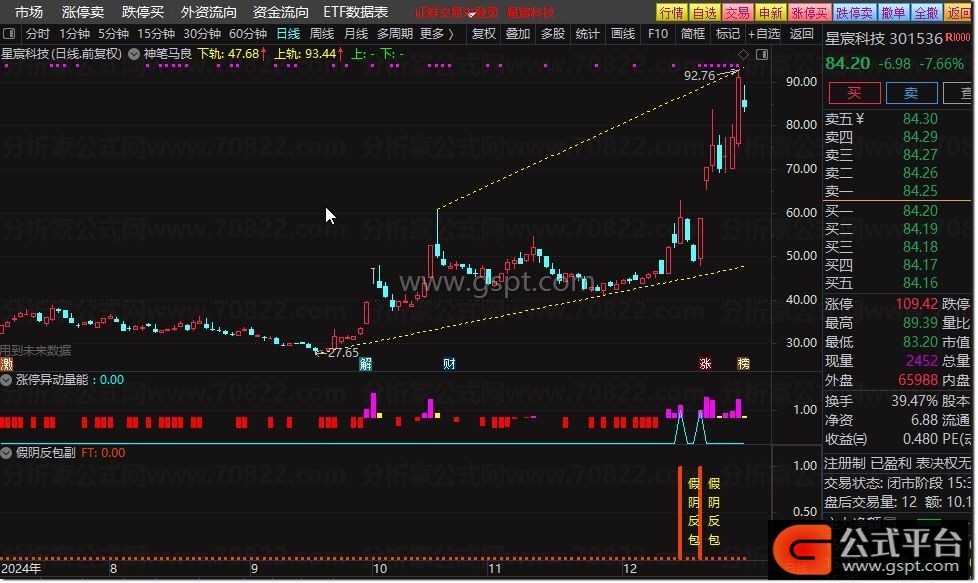Click the 买一 price 84.20

click(x=920, y=211)
